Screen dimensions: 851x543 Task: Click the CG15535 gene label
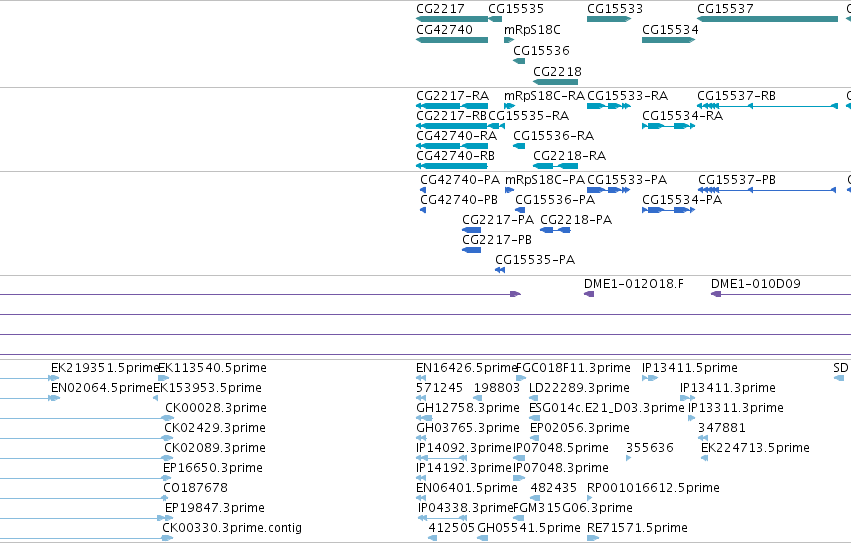coord(516,9)
